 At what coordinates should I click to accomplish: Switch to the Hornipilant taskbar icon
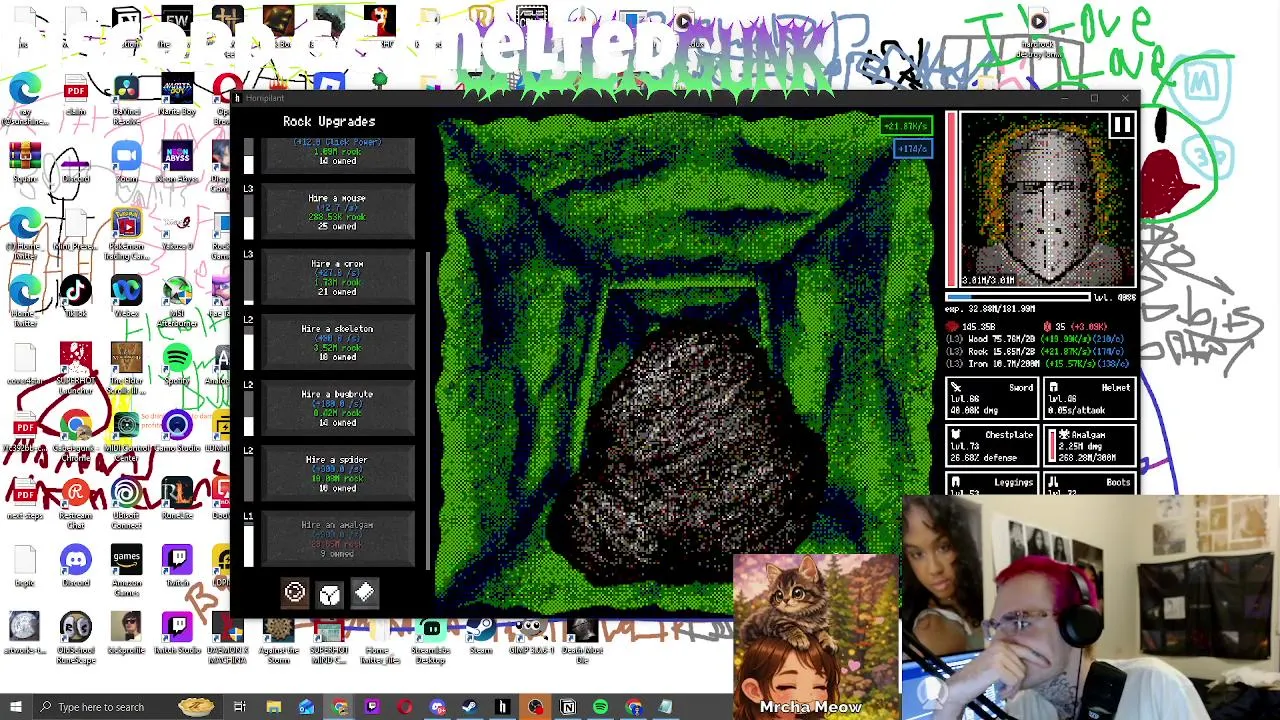coord(502,707)
